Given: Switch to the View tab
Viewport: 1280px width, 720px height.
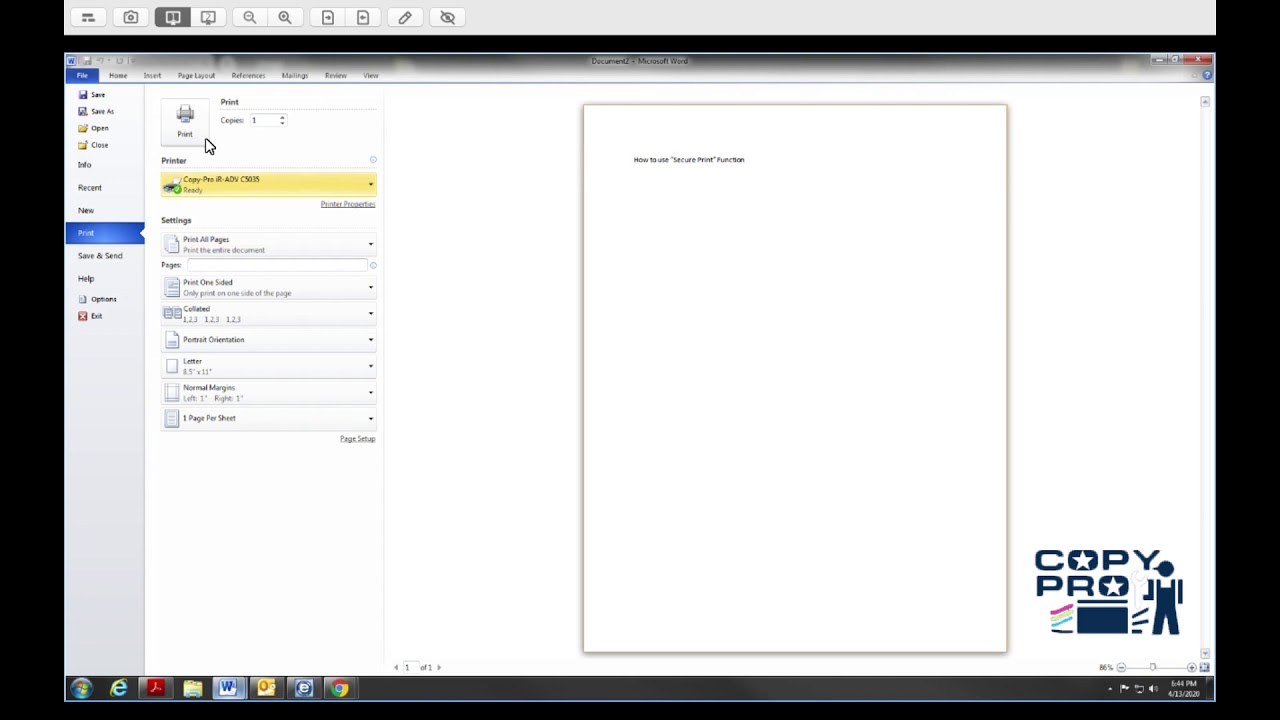Looking at the screenshot, I should coord(371,76).
